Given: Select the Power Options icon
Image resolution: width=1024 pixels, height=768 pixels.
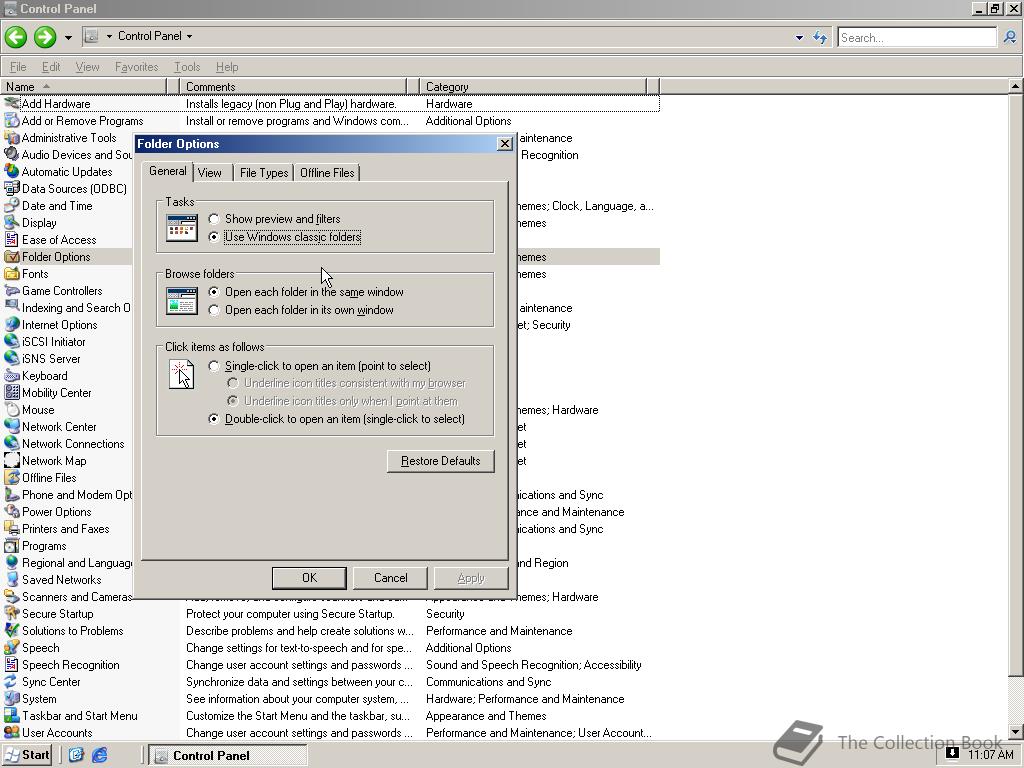Looking at the screenshot, I should point(12,511).
